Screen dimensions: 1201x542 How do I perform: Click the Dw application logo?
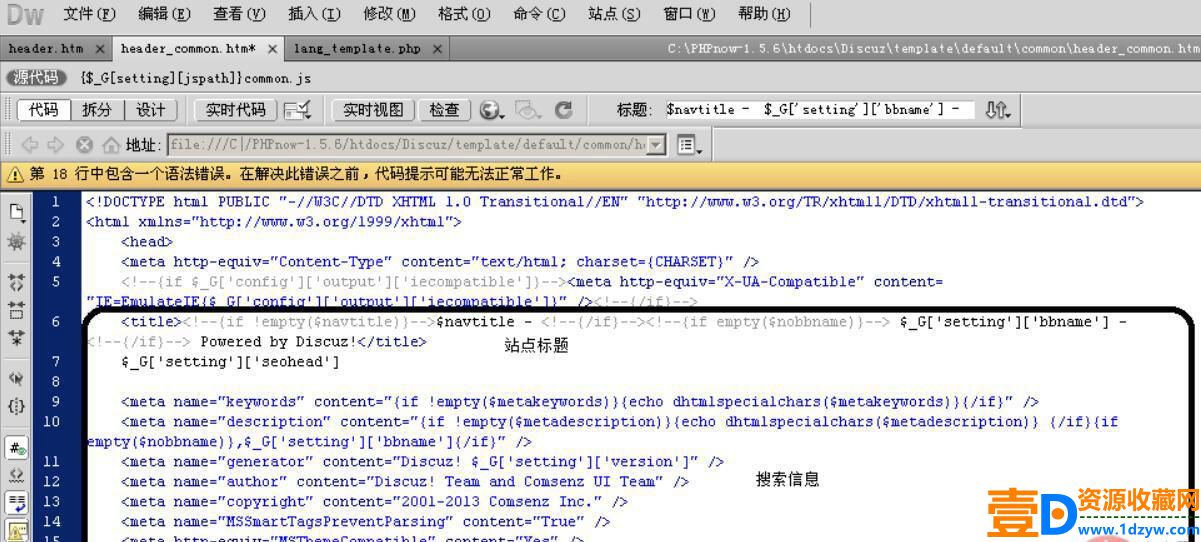coord(25,15)
